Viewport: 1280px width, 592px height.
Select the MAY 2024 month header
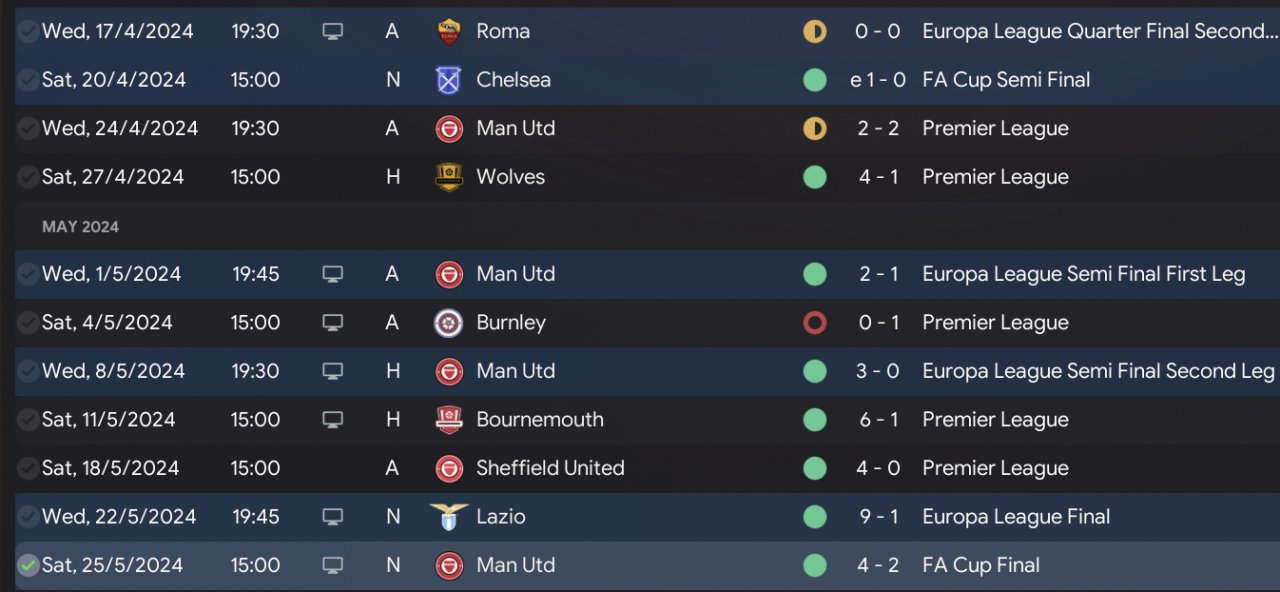coord(80,227)
